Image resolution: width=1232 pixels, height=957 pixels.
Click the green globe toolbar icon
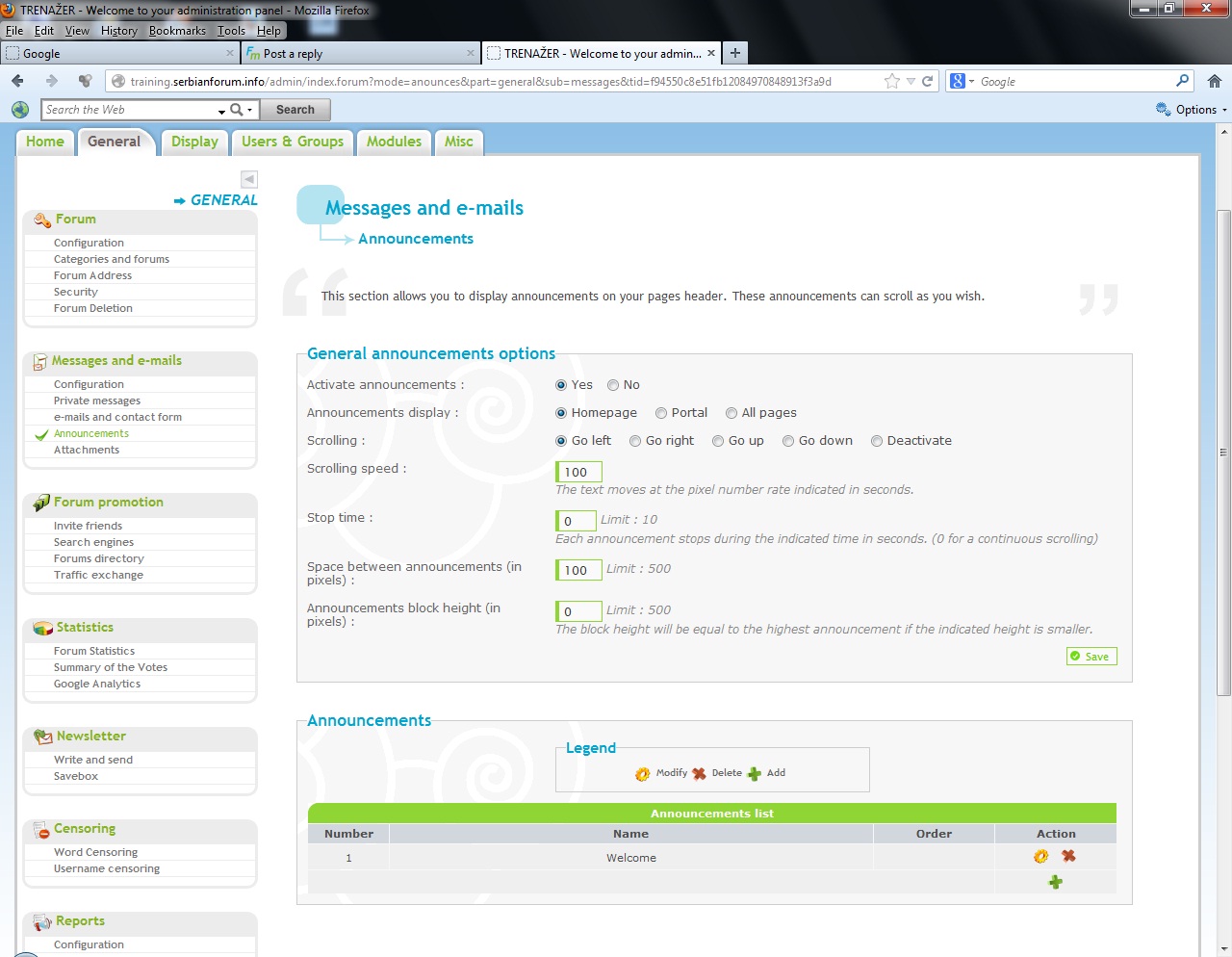point(20,110)
